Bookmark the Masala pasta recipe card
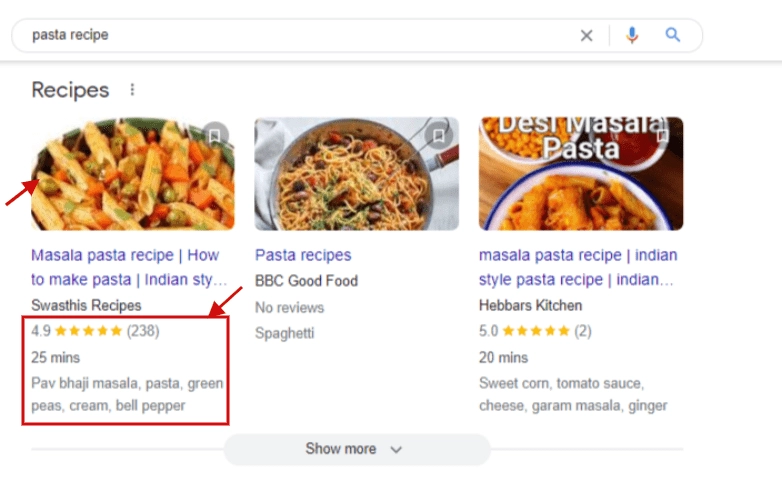This screenshot has width=782, height=482. tap(214, 134)
